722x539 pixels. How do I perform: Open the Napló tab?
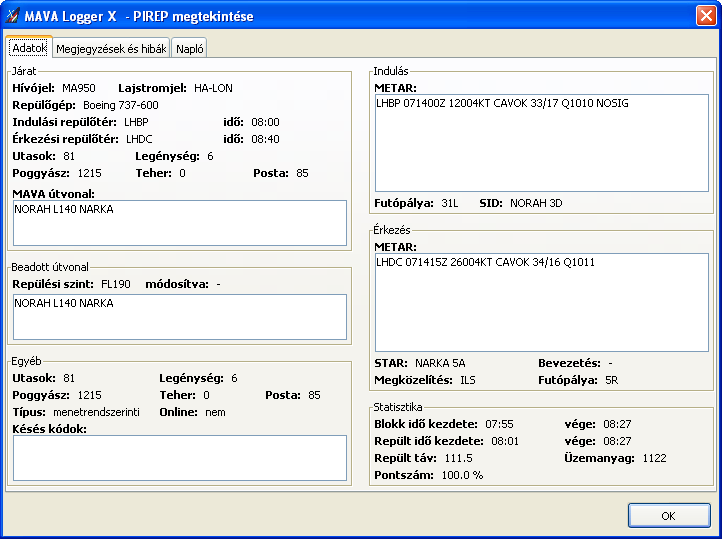click(189, 48)
